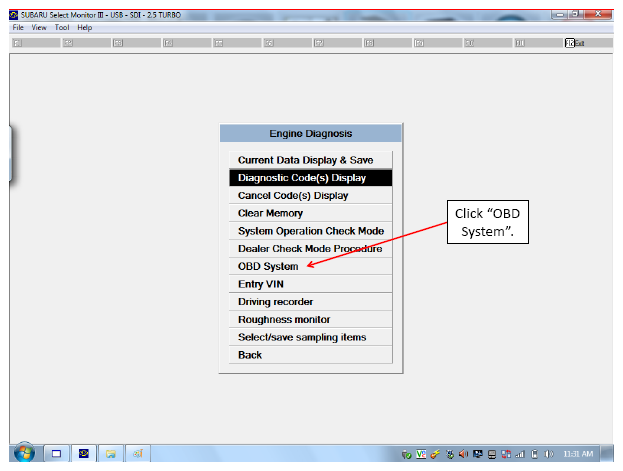Click the wired network tray icon
The width and height of the screenshot is (623, 471).
[x=492, y=454]
